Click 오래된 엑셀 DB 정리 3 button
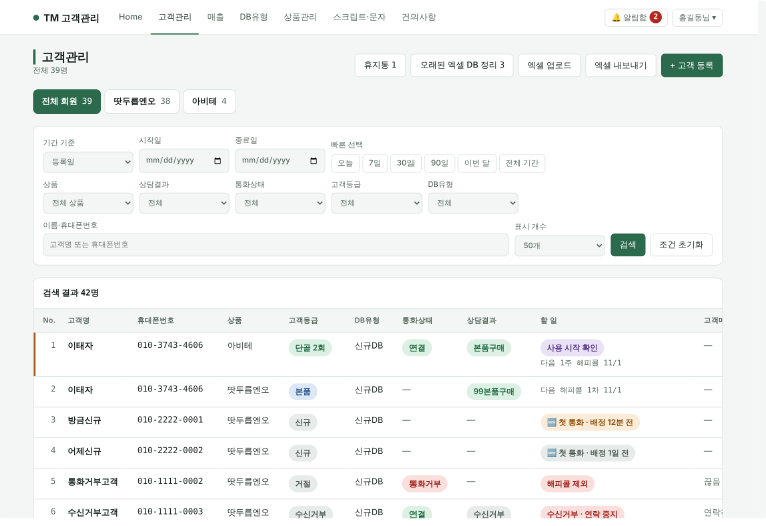 point(462,65)
